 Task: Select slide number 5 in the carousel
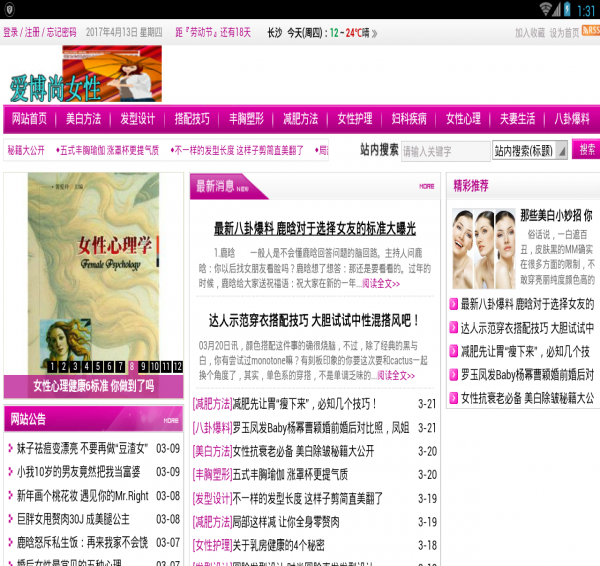pos(98,367)
